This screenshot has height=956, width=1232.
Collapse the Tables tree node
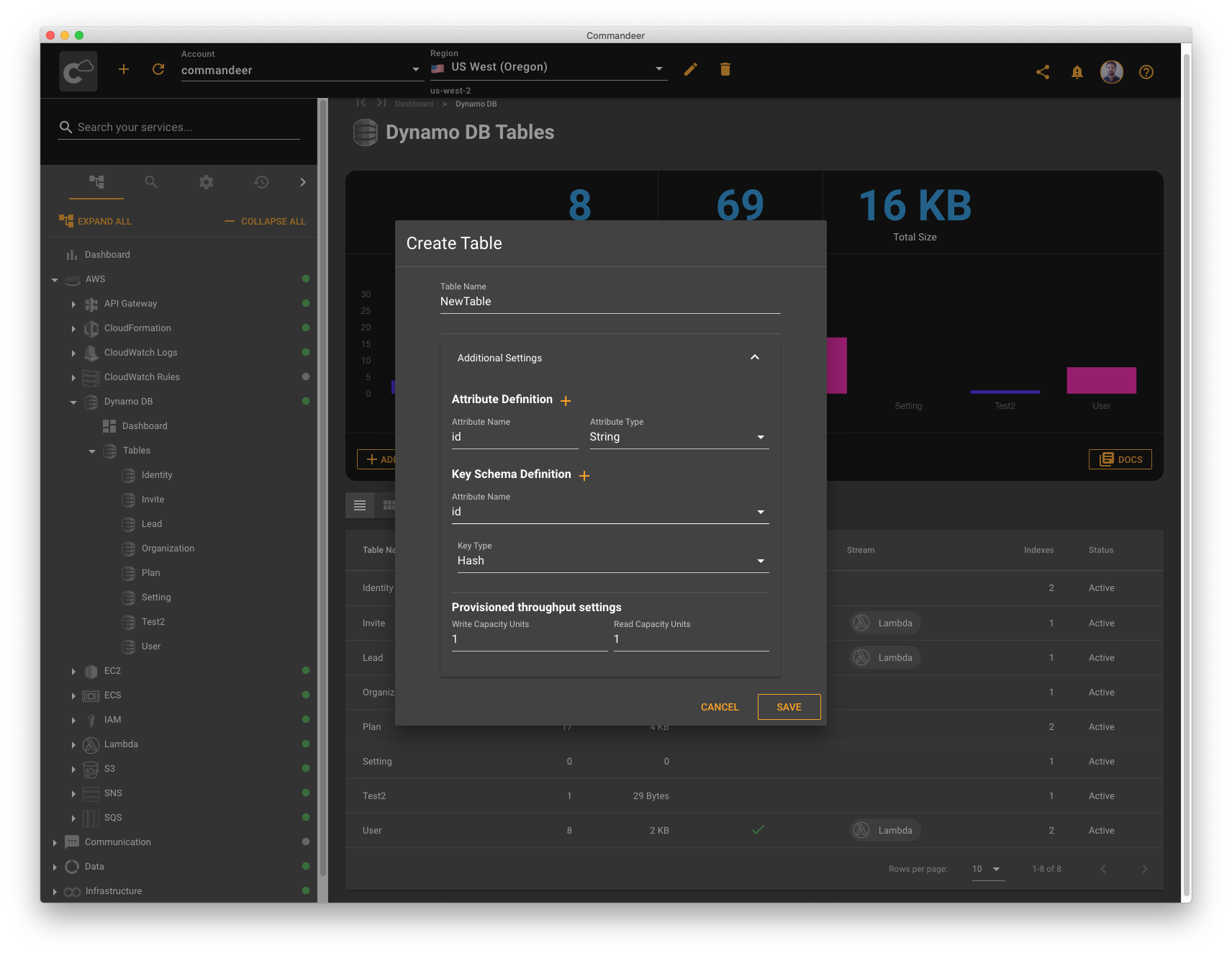coord(92,451)
